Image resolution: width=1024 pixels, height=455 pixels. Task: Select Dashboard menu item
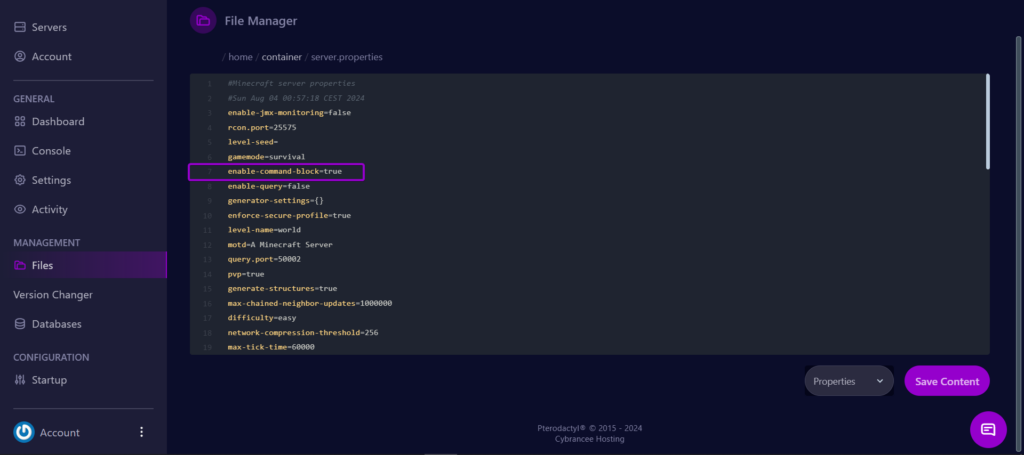pos(58,121)
